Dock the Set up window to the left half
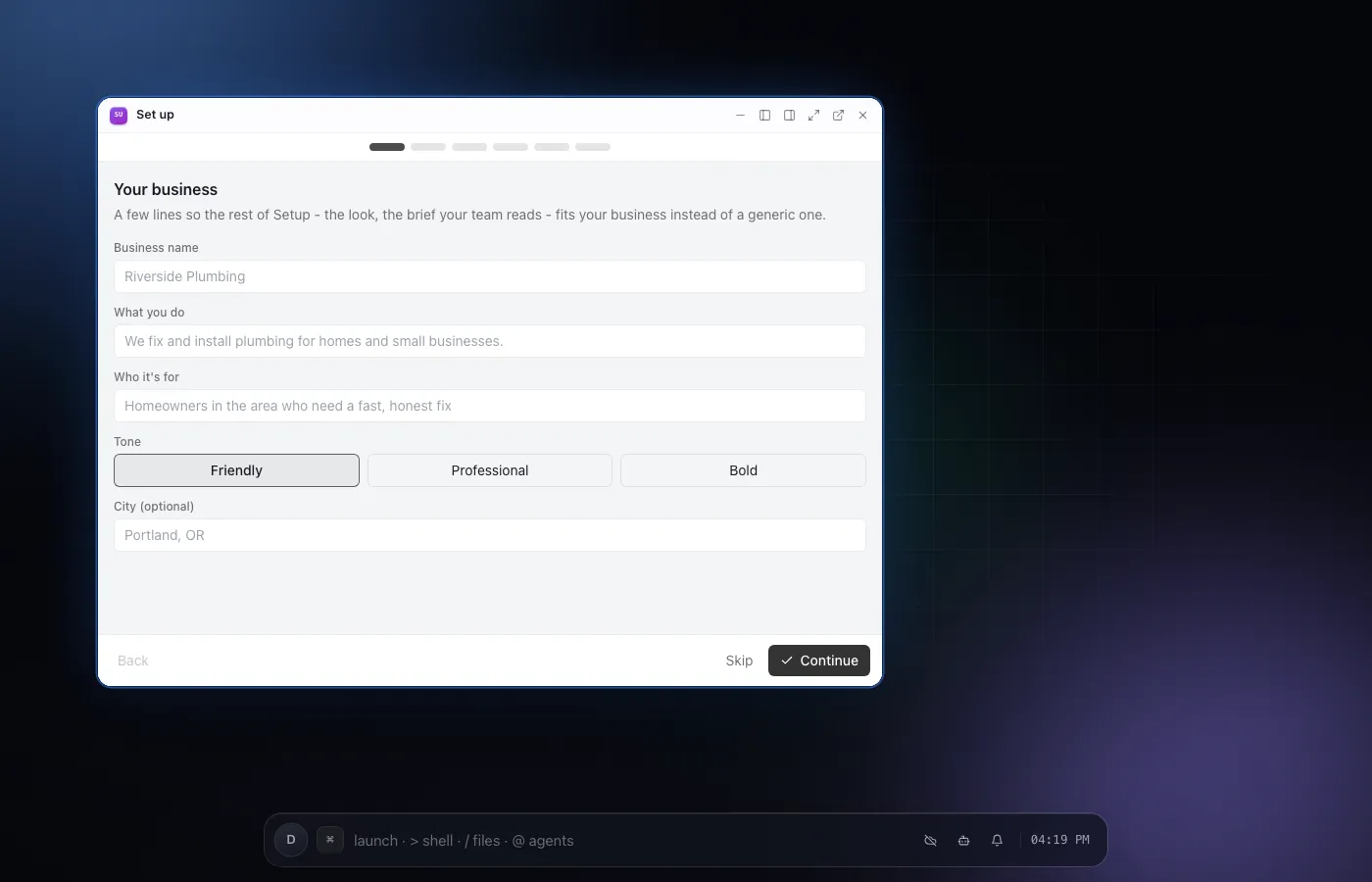 click(764, 115)
